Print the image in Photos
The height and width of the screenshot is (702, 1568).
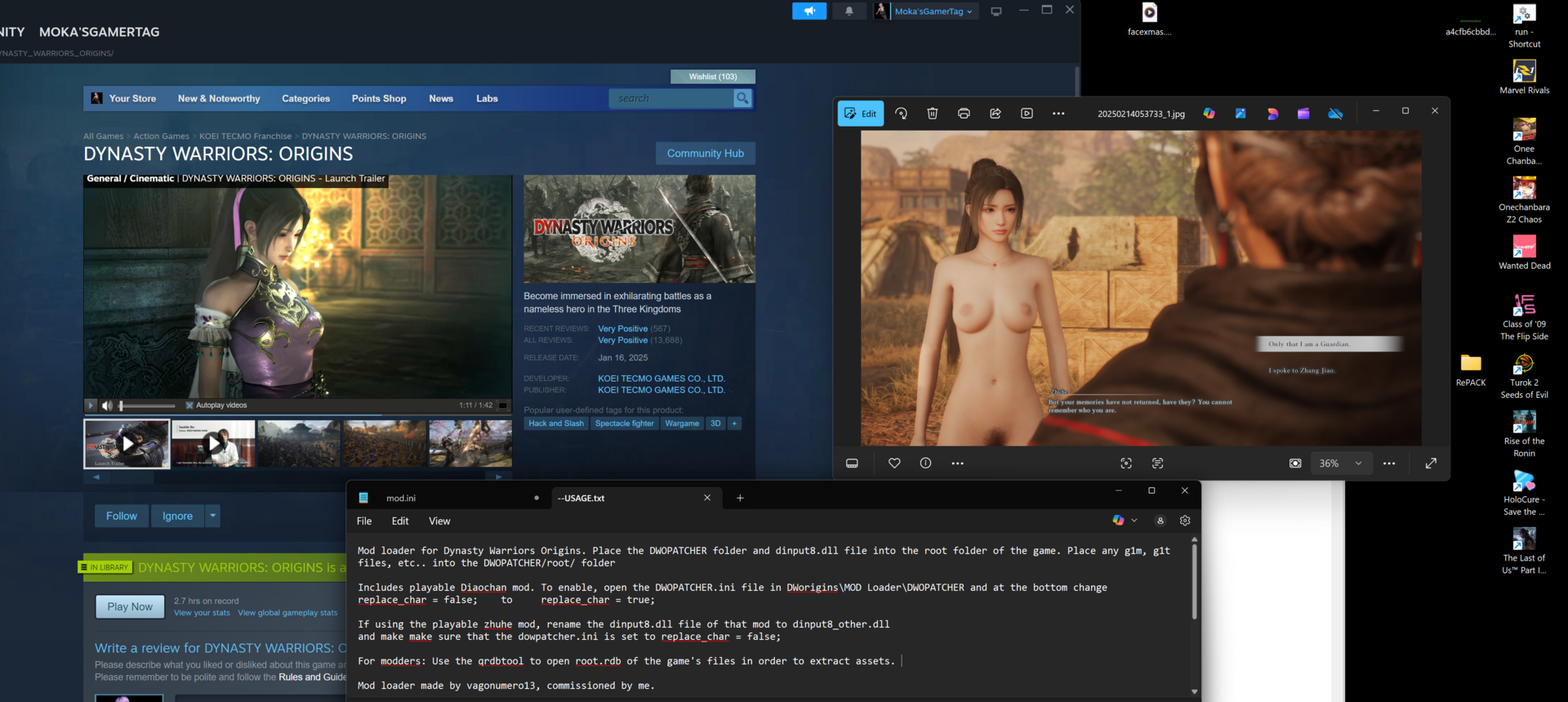[964, 114]
